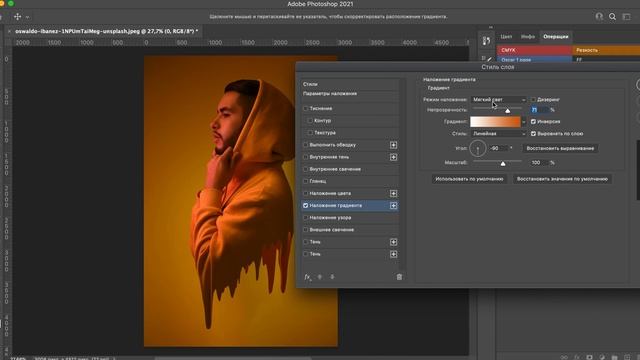The width and height of the screenshot is (640, 360).
Task: Click the fx icon in Layers panel footer
Action: coord(577,357)
